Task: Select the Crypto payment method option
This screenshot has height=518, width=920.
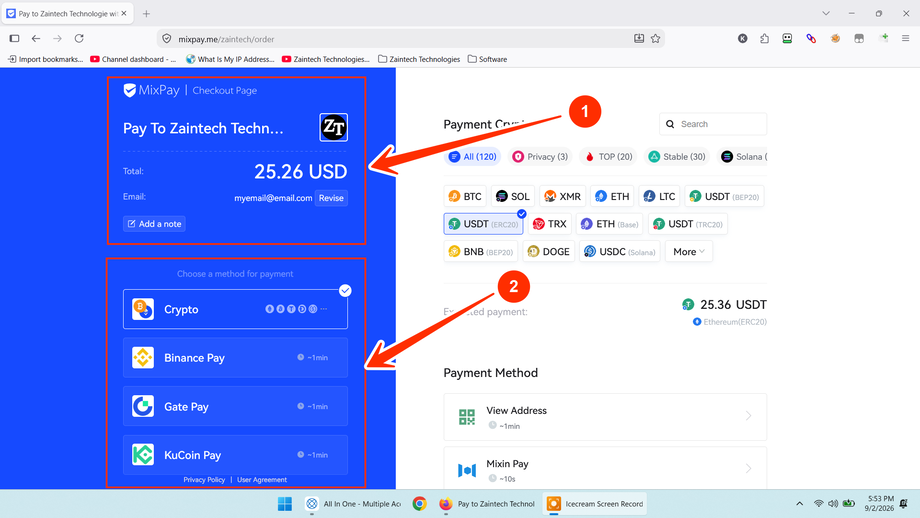Action: point(235,309)
